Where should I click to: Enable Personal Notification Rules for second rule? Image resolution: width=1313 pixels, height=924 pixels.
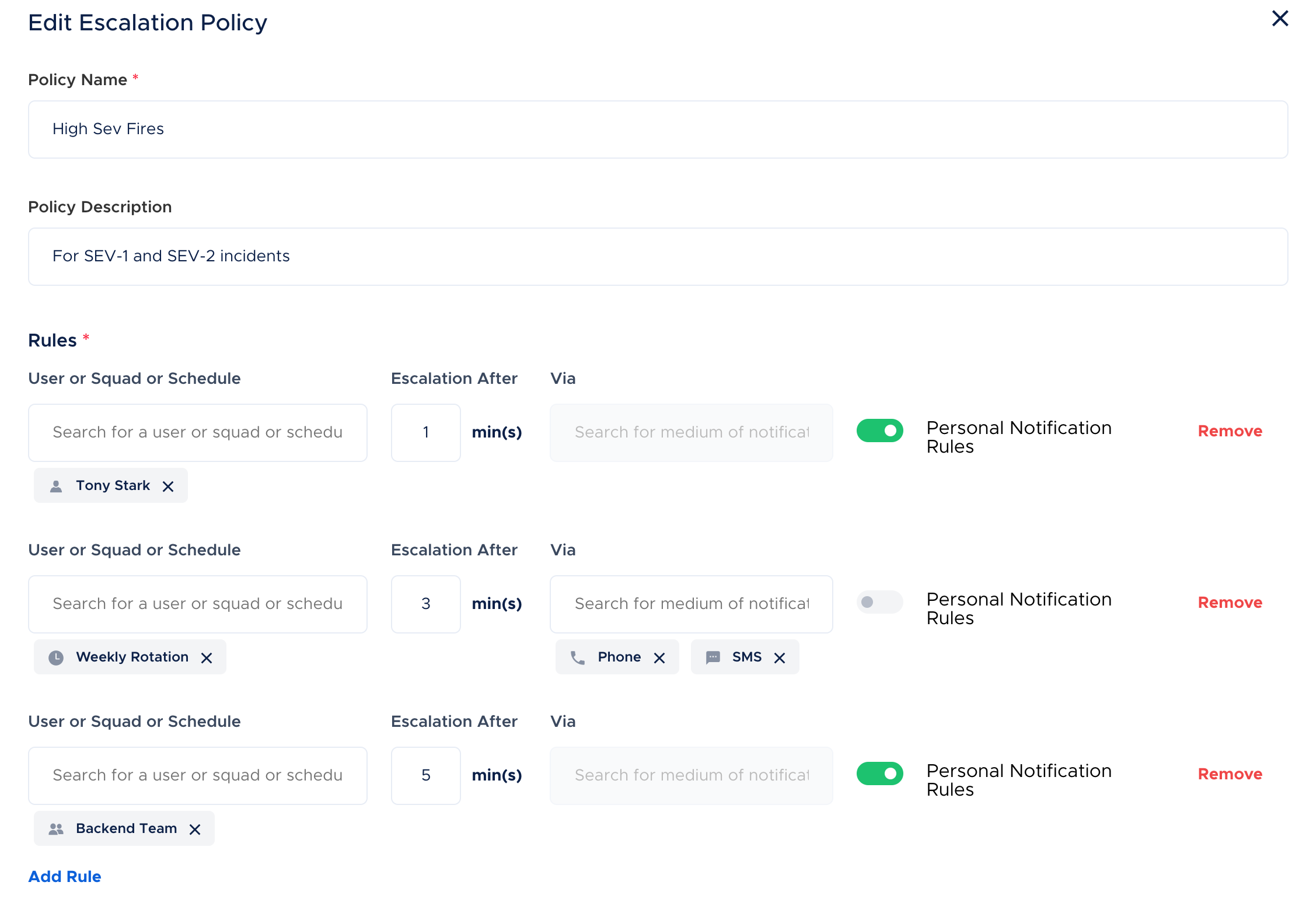879,602
